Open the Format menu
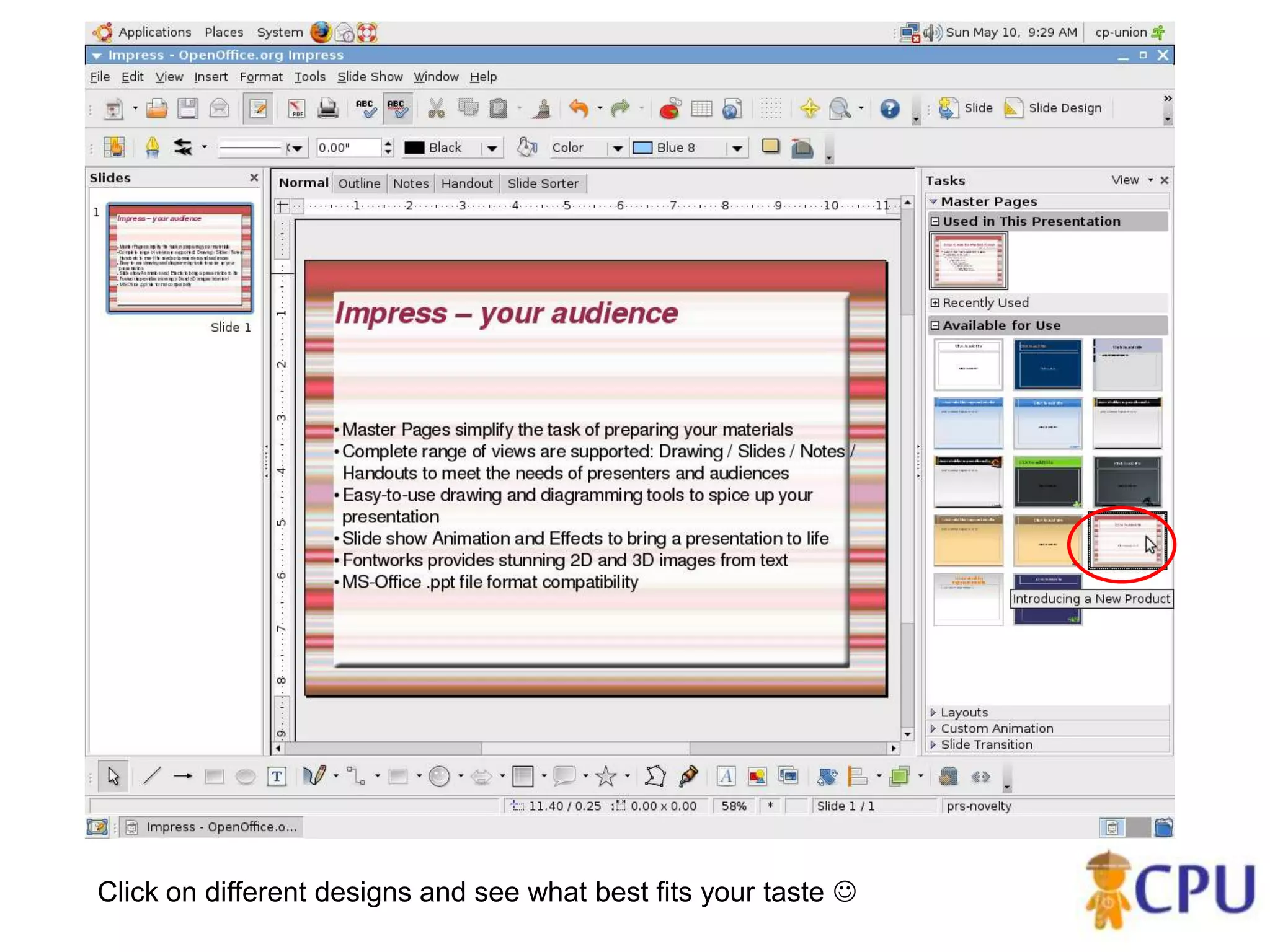 [x=261, y=77]
